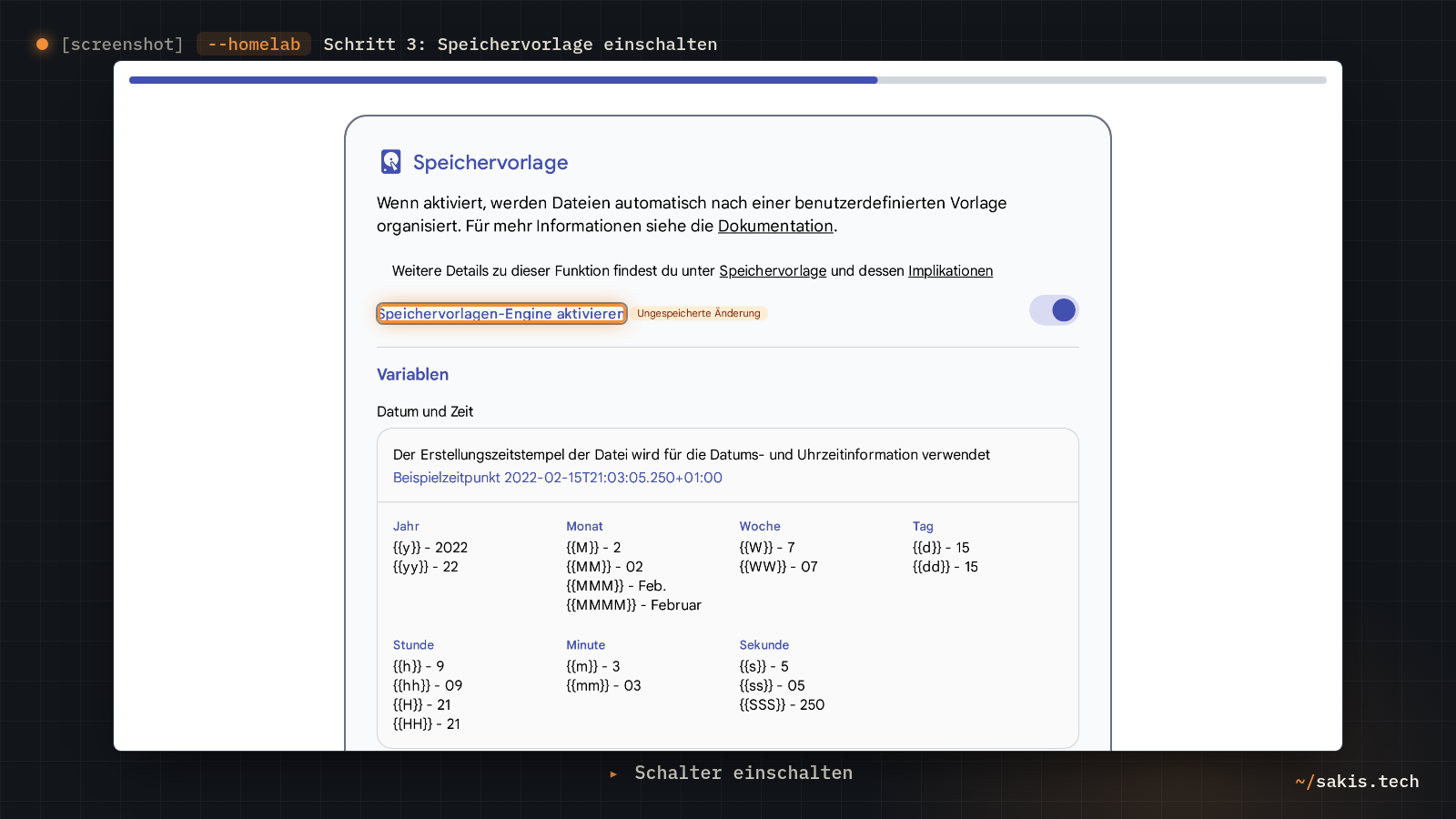Select the Beispielzeitpunkt timestamp text
The width and height of the screenshot is (1456, 819).
click(x=558, y=478)
